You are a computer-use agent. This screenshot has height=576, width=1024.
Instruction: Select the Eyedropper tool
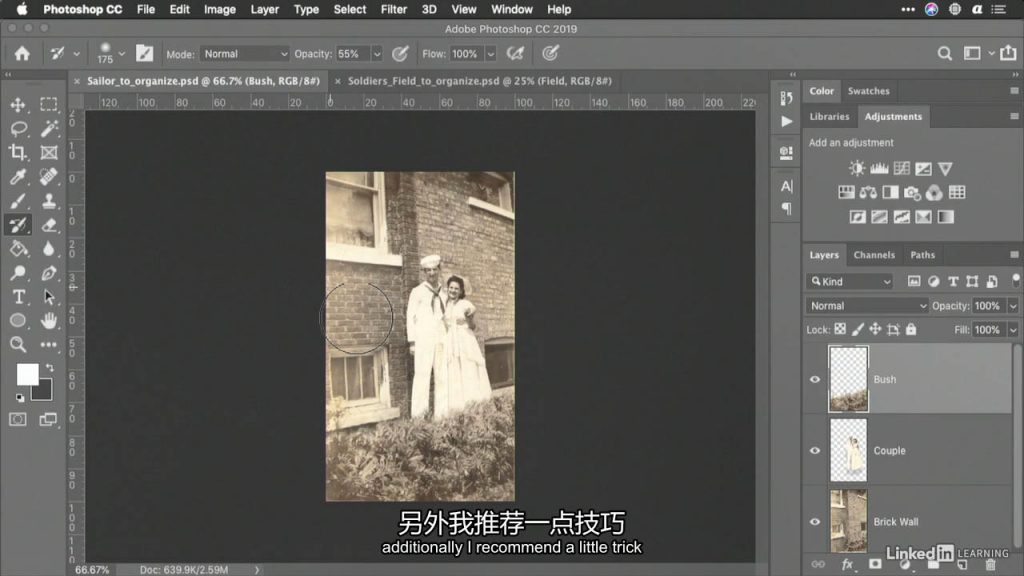point(18,177)
